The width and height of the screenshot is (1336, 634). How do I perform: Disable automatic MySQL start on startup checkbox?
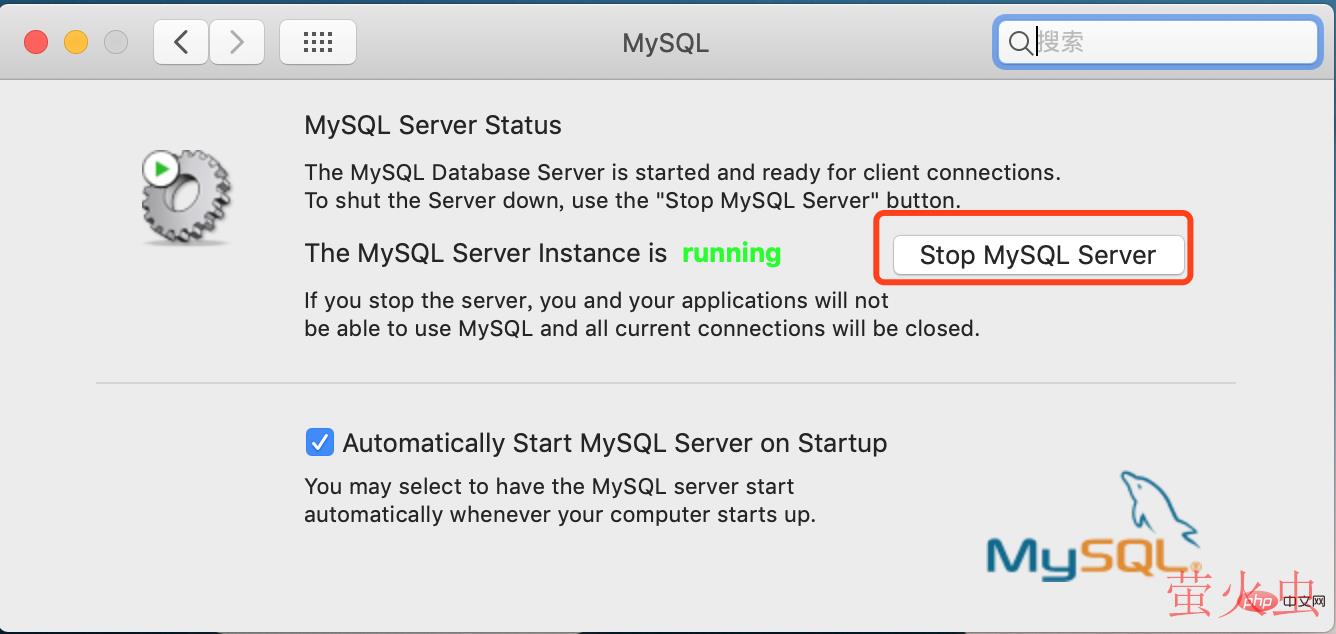tap(319, 442)
